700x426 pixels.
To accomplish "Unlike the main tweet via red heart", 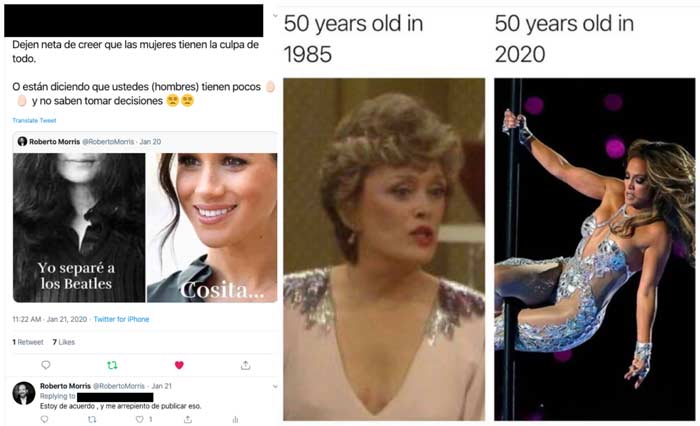I will (x=179, y=365).
